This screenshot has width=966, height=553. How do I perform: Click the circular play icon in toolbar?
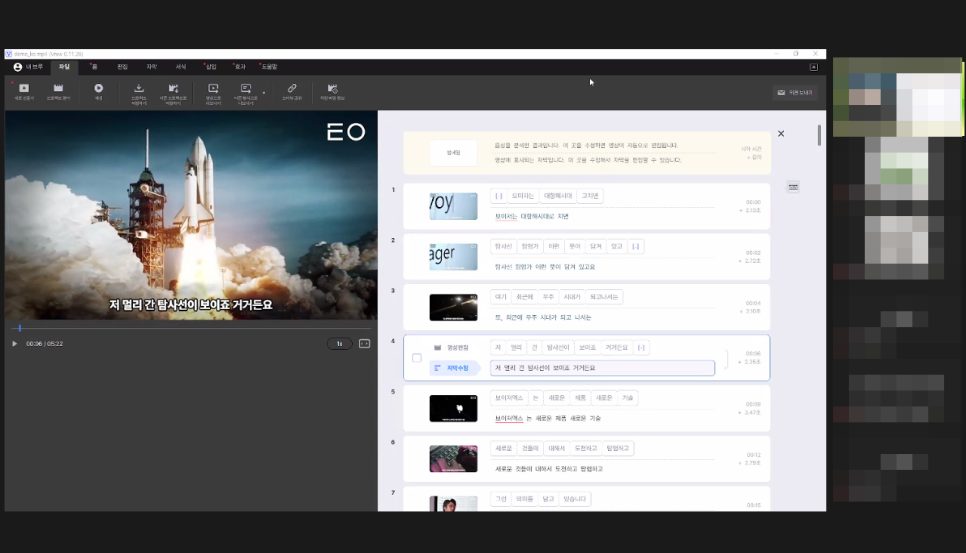click(99, 89)
